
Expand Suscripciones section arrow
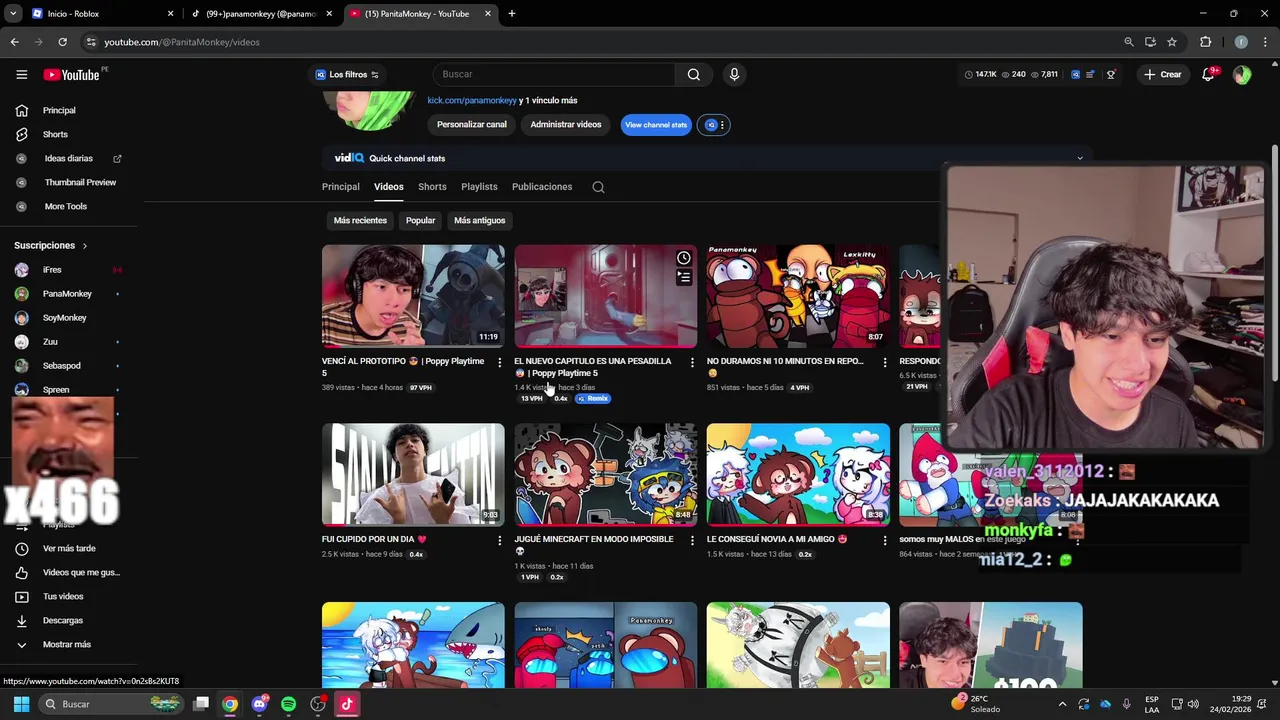(x=84, y=246)
